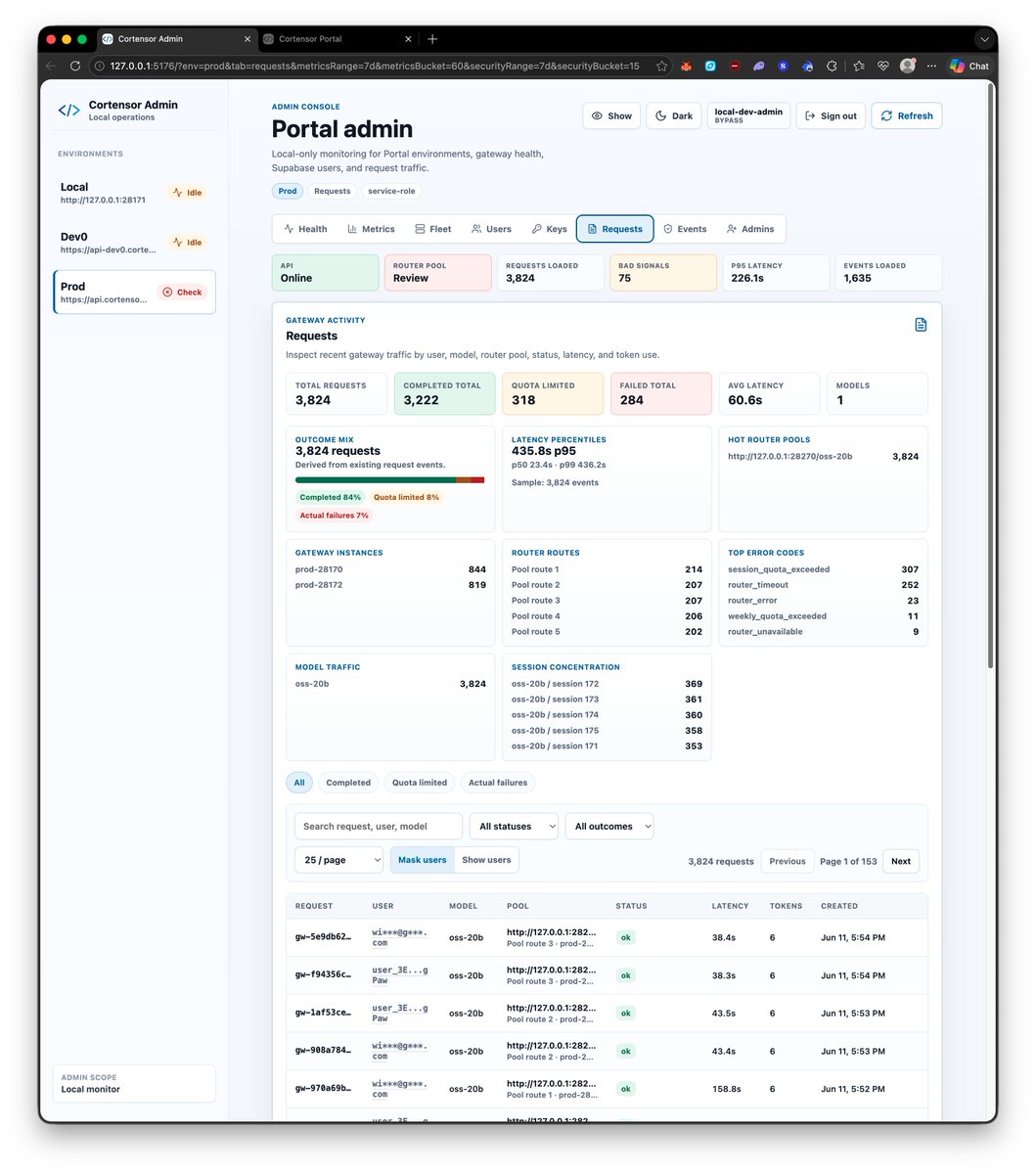
Task: Switch to Cortensor Portal browser tab
Action: click(x=338, y=39)
